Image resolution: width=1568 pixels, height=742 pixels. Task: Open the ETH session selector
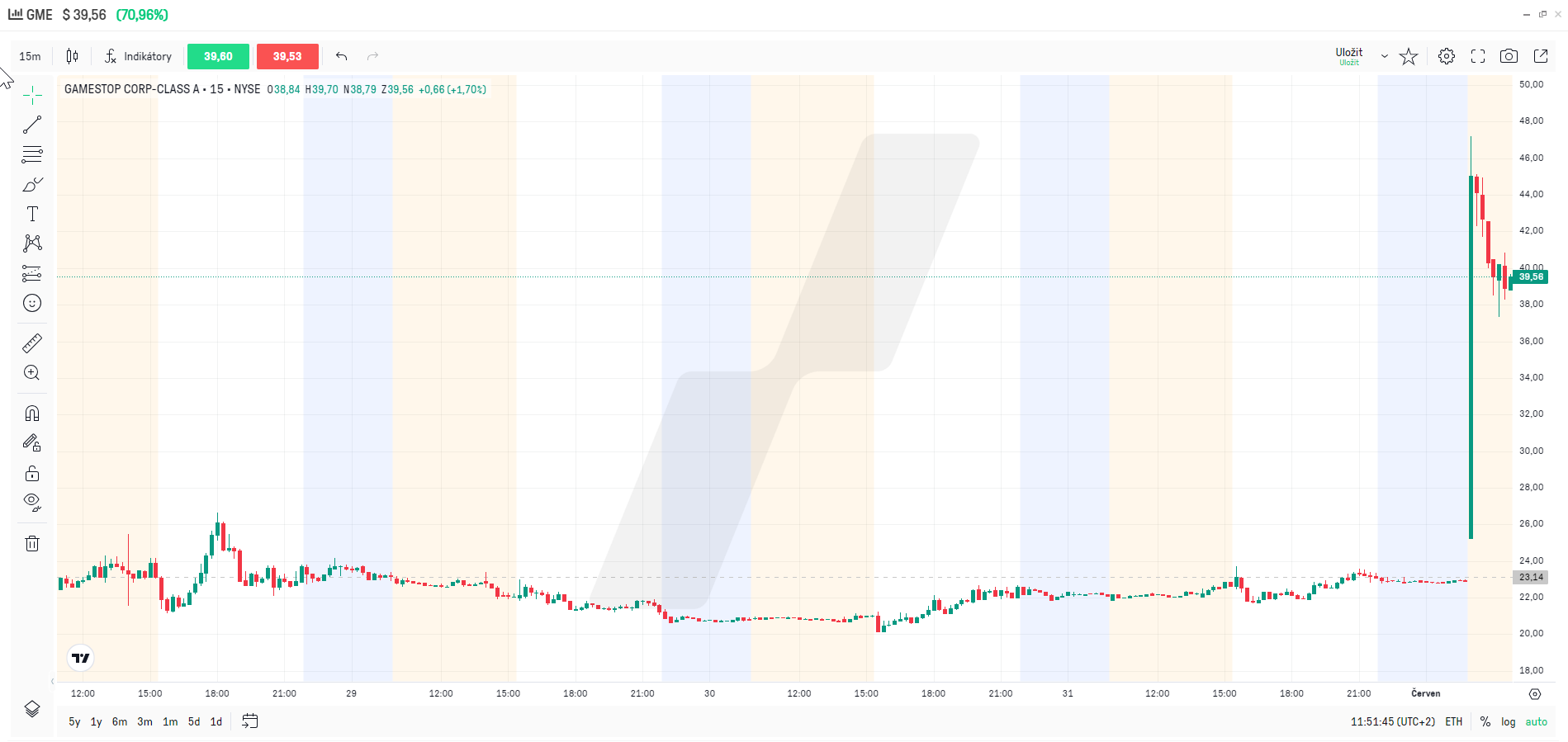click(x=1454, y=721)
